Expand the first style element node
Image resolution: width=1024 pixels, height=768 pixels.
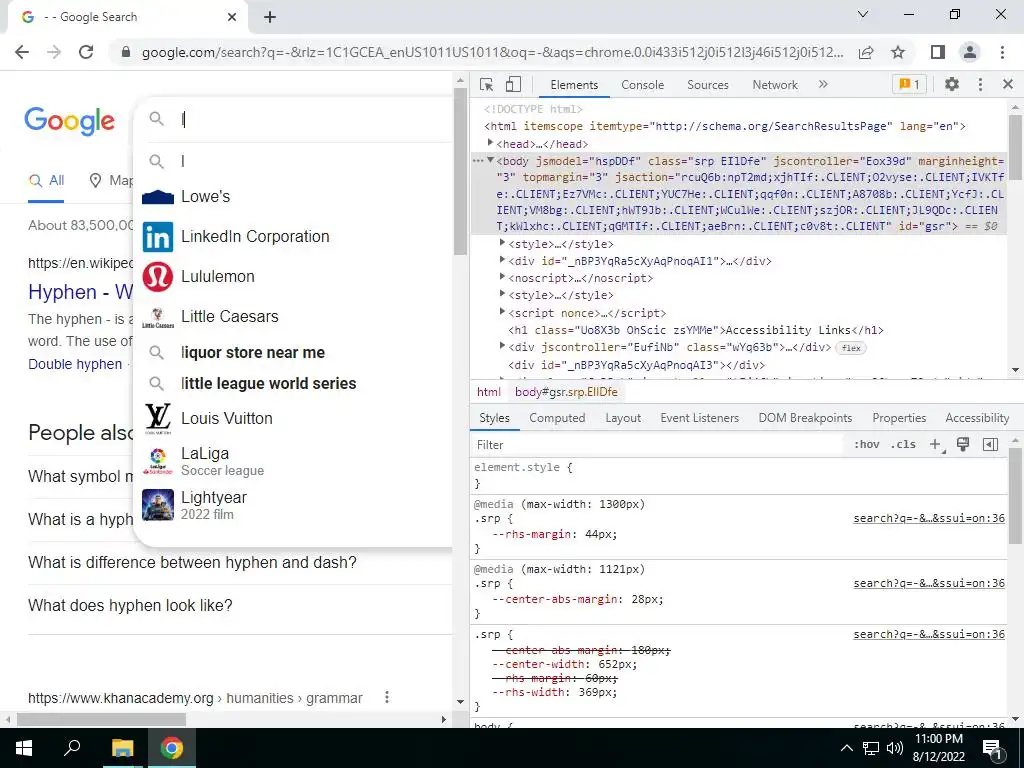tap(502, 244)
